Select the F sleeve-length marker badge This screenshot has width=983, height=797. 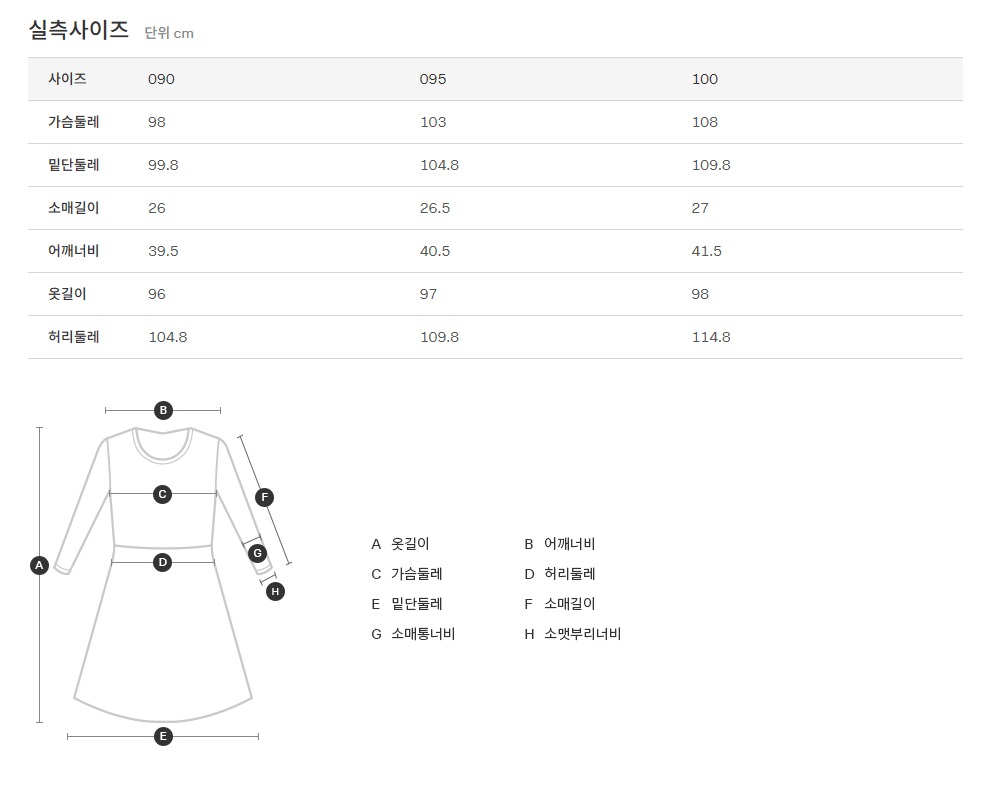(x=265, y=497)
